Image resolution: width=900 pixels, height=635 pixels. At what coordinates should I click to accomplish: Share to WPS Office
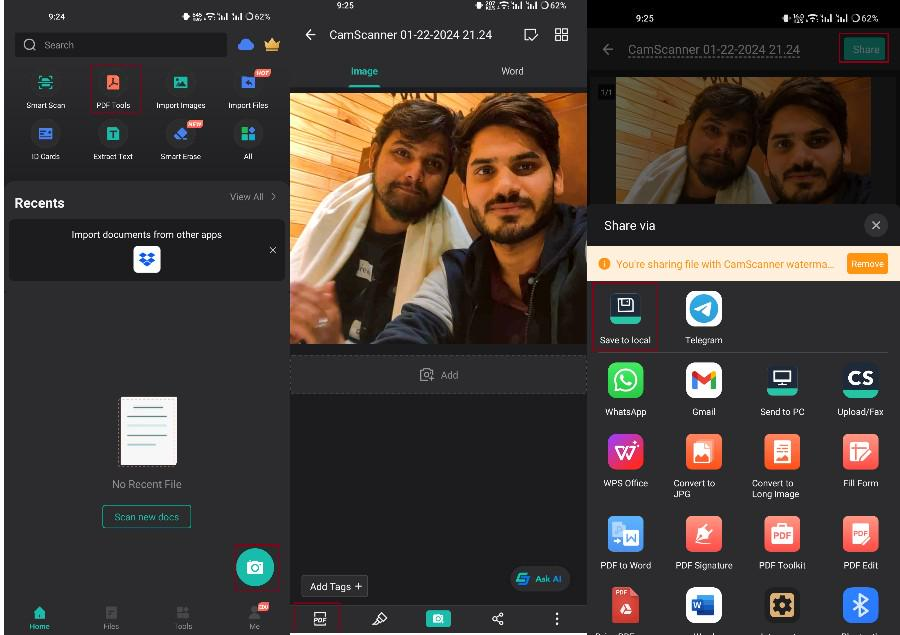(x=626, y=461)
